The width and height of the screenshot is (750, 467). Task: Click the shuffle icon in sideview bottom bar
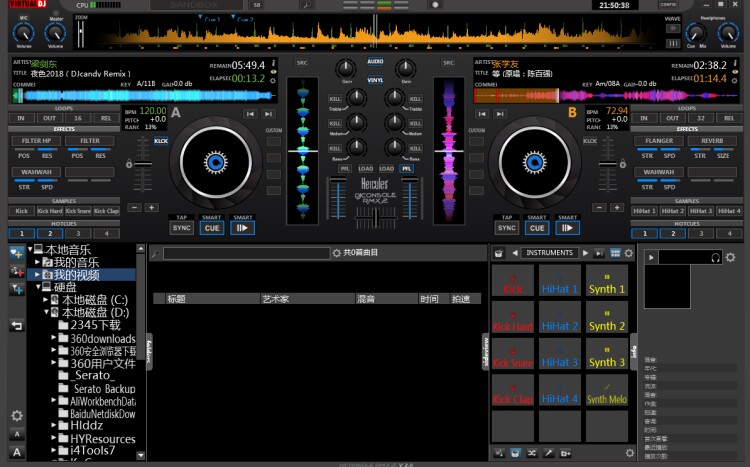pyautogui.click(x=531, y=453)
